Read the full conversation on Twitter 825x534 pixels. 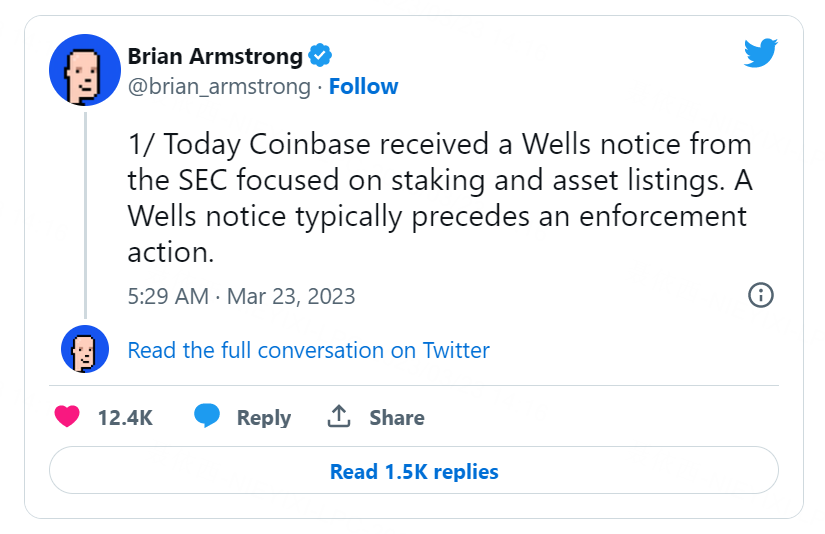click(308, 350)
